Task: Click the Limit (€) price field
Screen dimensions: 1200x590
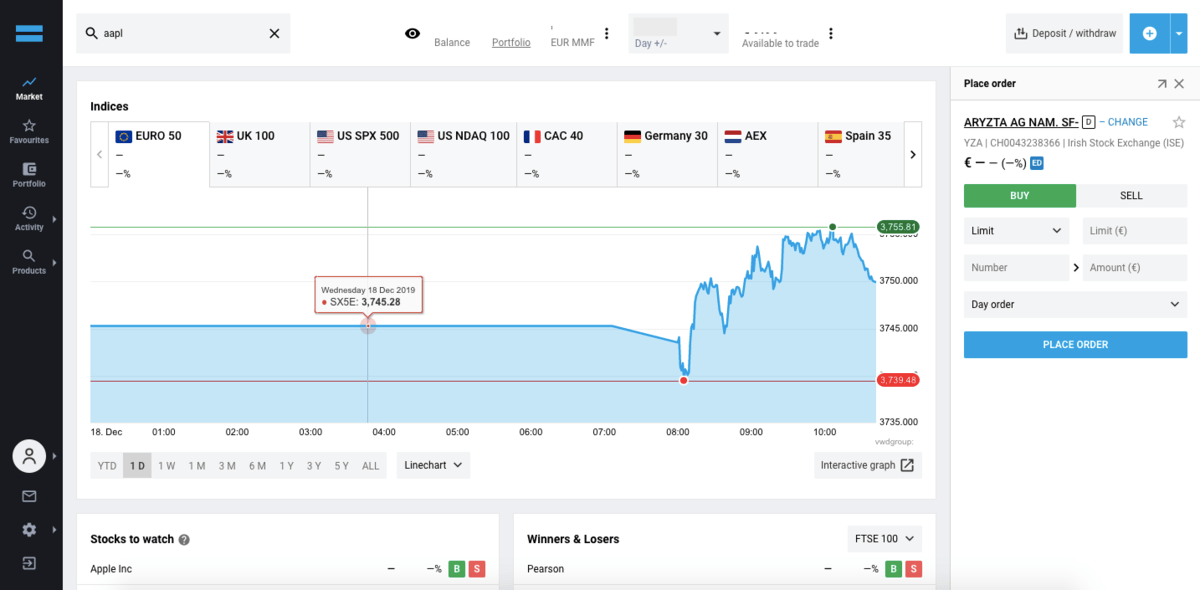Action: pyautogui.click(x=1134, y=231)
